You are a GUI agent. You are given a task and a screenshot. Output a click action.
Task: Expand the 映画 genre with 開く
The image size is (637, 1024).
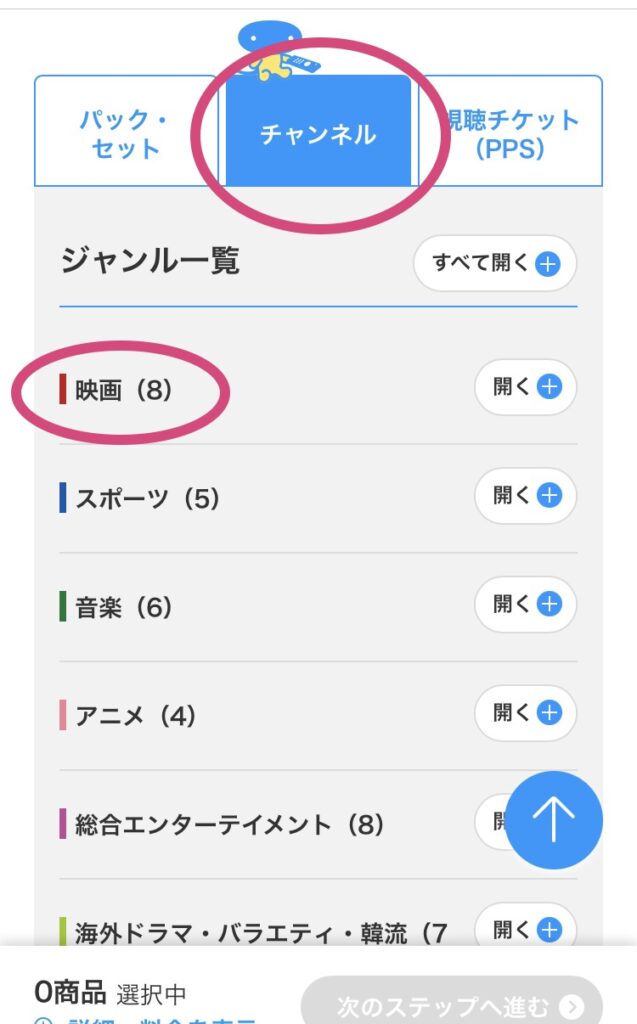pos(525,387)
